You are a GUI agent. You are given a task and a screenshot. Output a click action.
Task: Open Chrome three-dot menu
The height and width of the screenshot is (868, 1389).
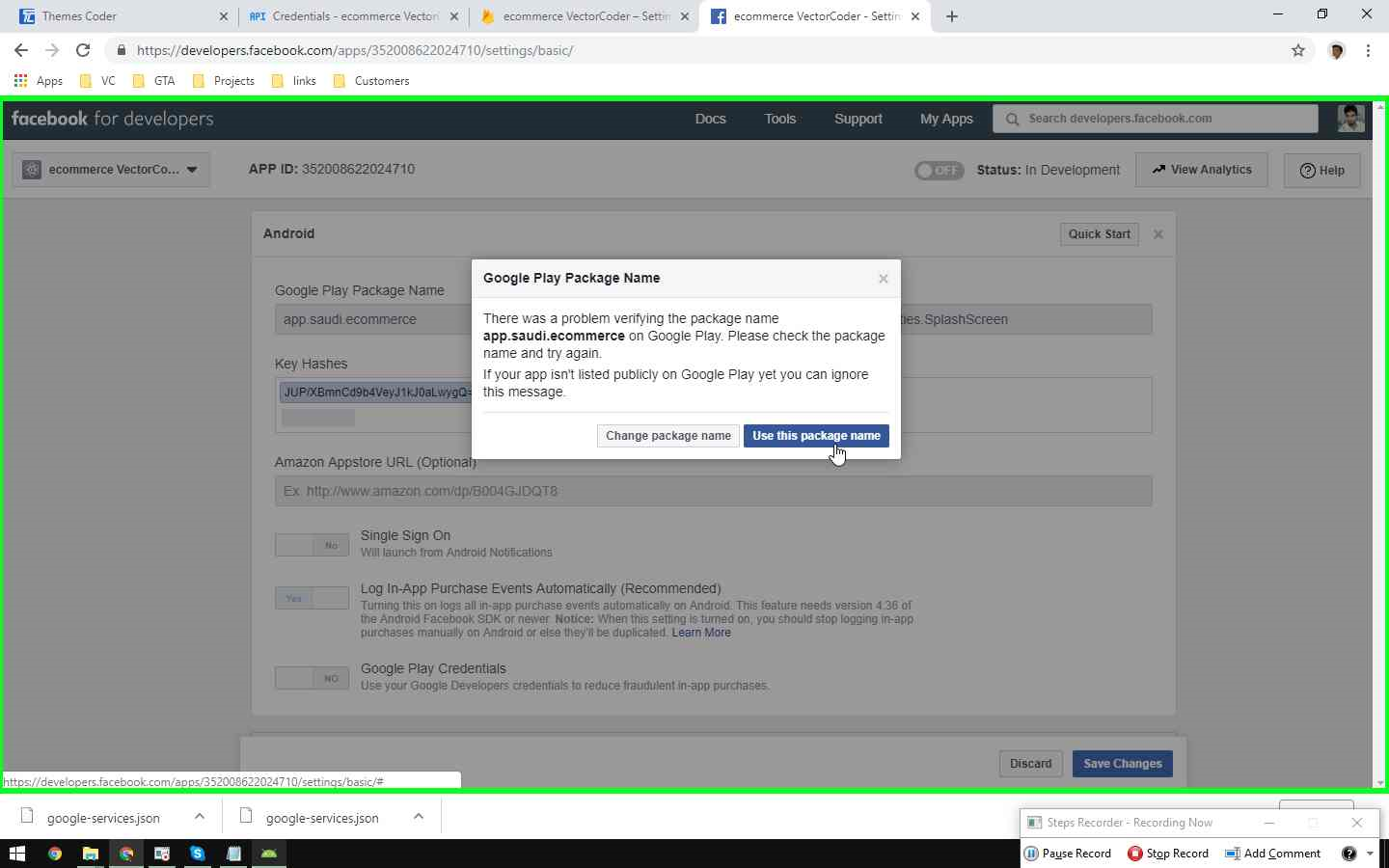click(x=1368, y=50)
